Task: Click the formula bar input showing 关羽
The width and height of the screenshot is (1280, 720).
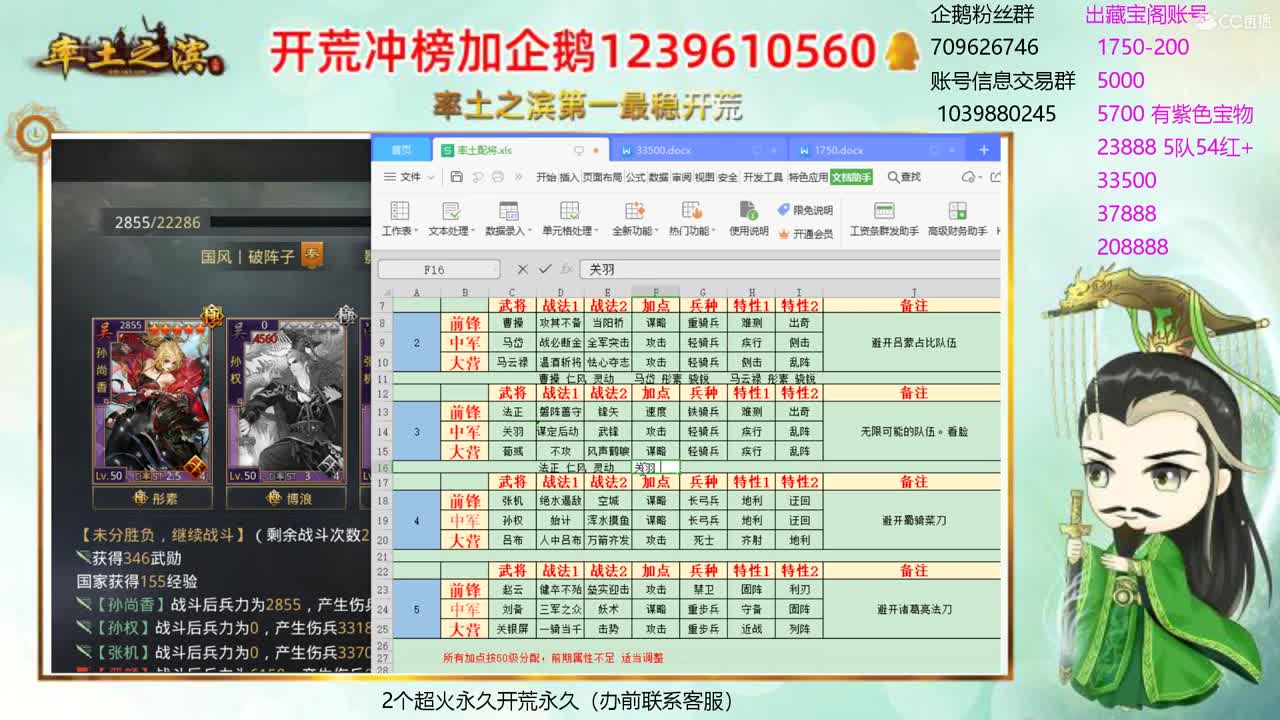Action: click(790, 269)
